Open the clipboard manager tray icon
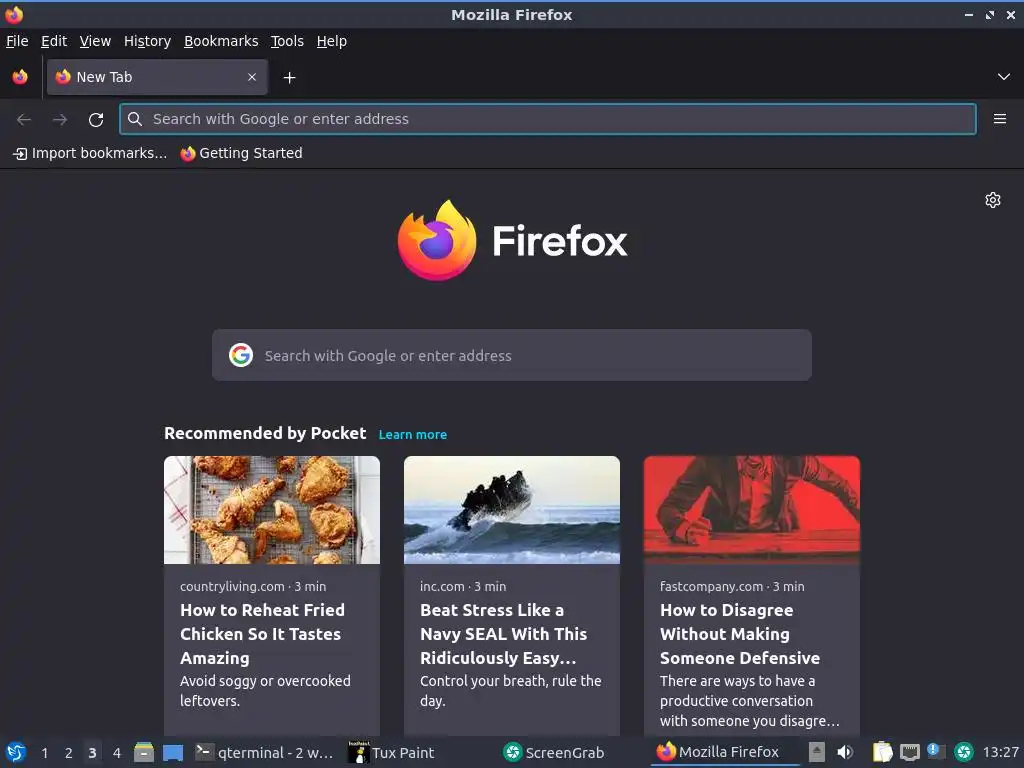This screenshot has height=768, width=1024. 882,752
